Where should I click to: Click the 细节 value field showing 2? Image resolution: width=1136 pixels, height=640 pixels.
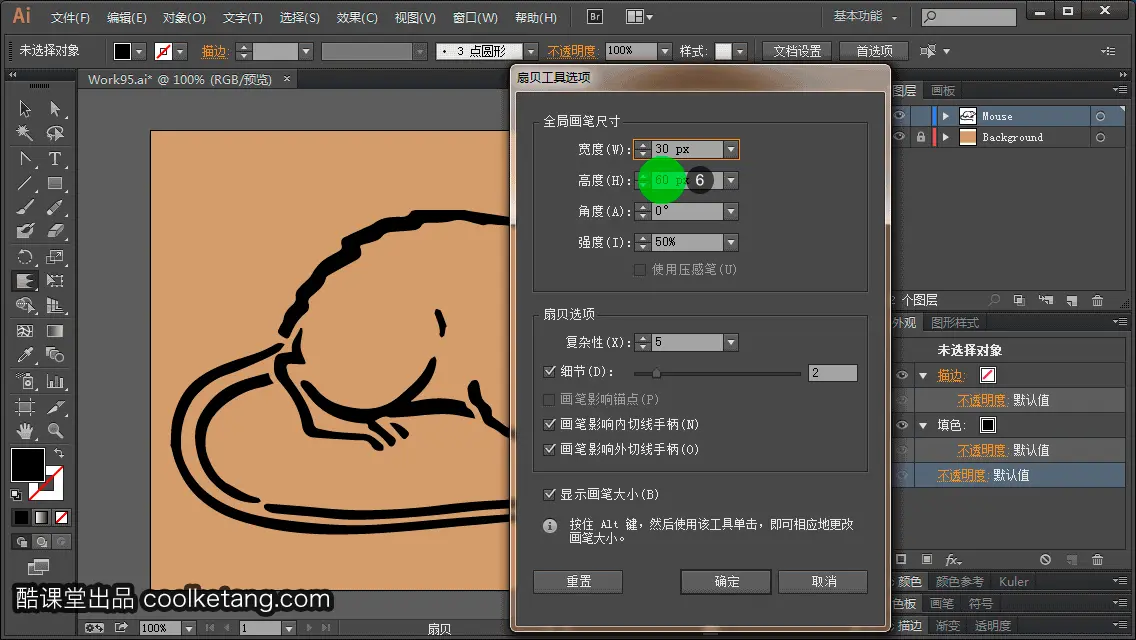tap(832, 373)
